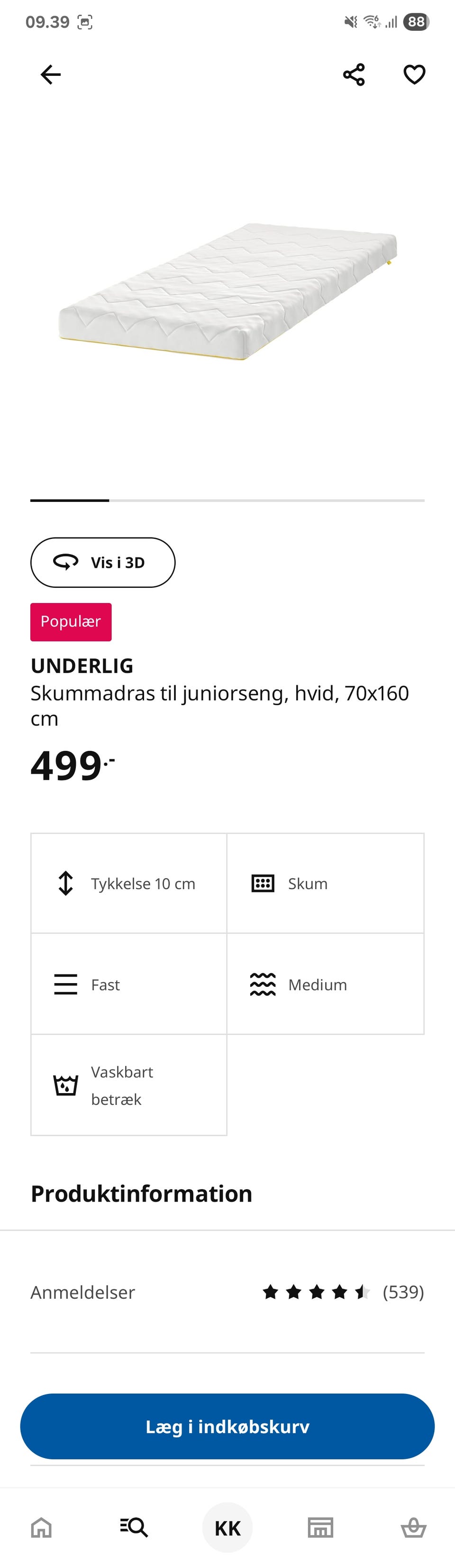Tap the Medium firmness waves icon

point(263,984)
